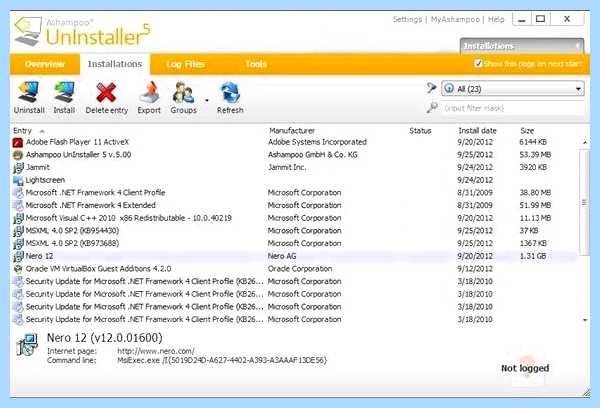
Task: Click the Install toolbar icon
Action: (x=64, y=92)
